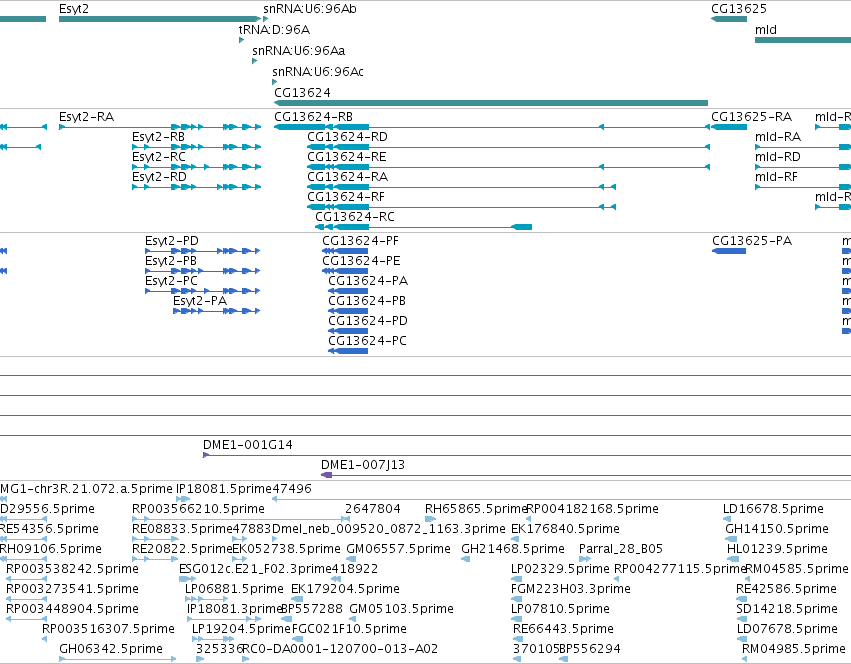Select BAC clone DME1-007J13
851x664 pixels.
pos(586,475)
